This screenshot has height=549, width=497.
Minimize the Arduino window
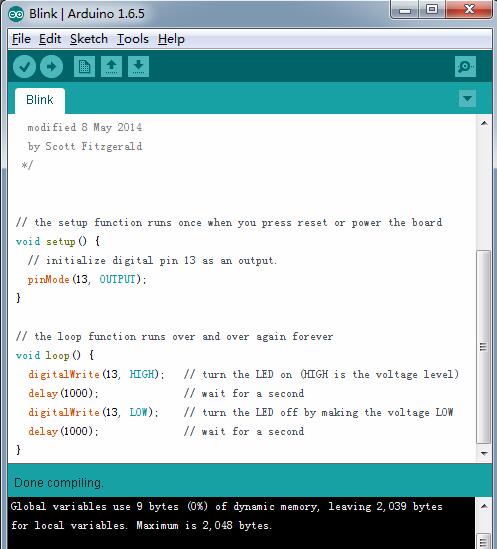405,10
